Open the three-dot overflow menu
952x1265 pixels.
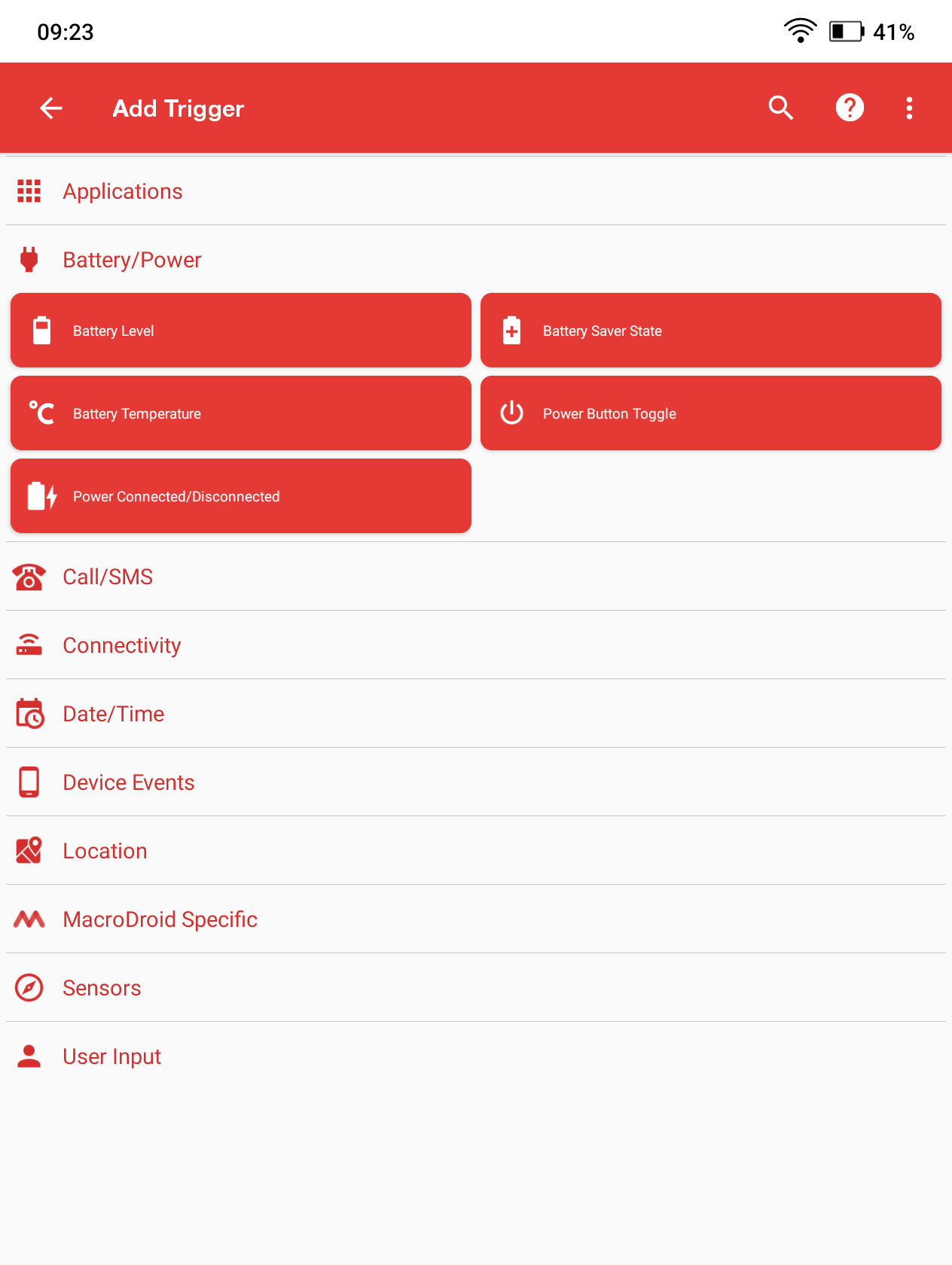tap(909, 108)
